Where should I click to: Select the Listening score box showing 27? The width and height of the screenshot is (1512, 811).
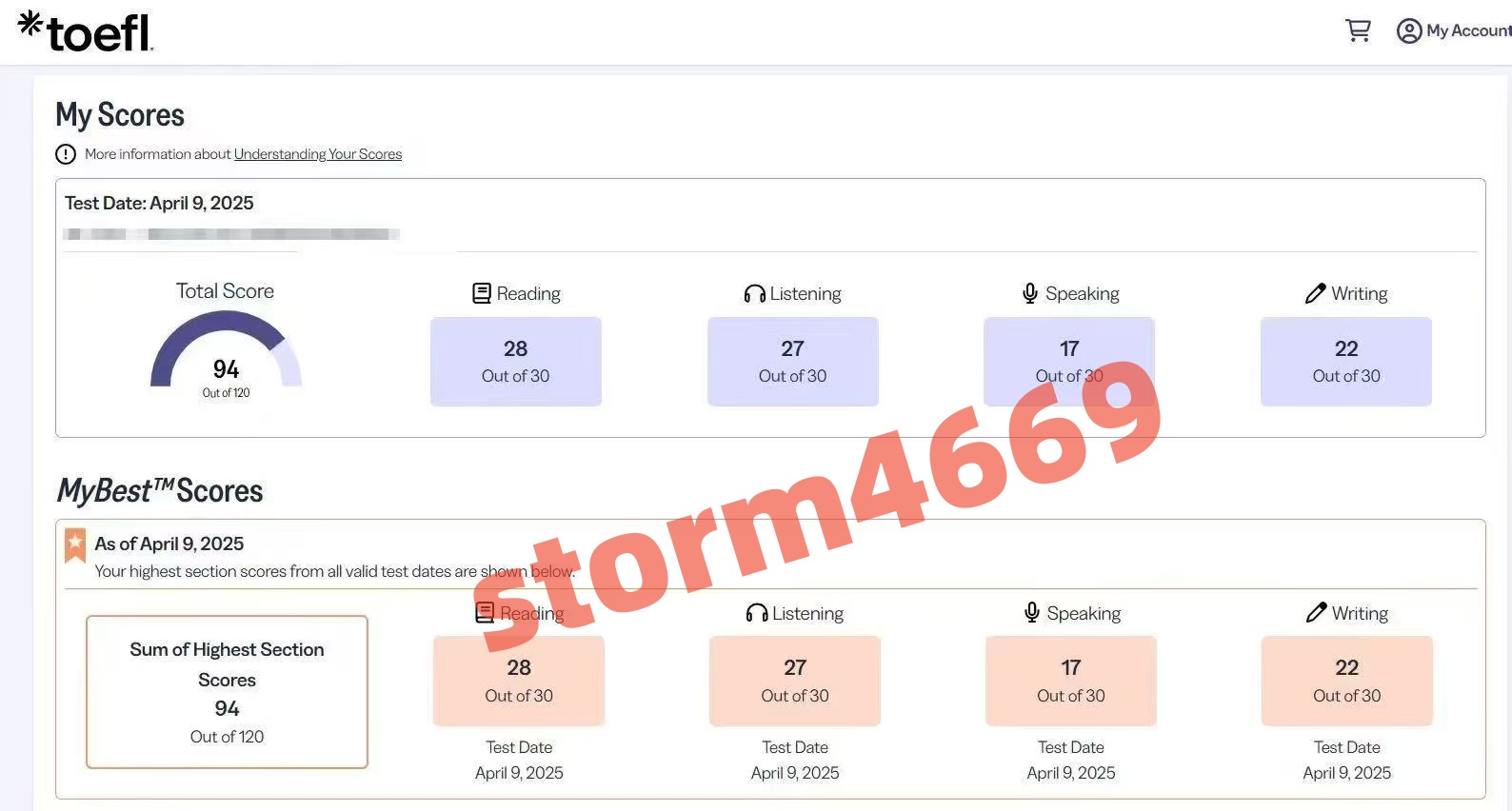pyautogui.click(x=792, y=362)
